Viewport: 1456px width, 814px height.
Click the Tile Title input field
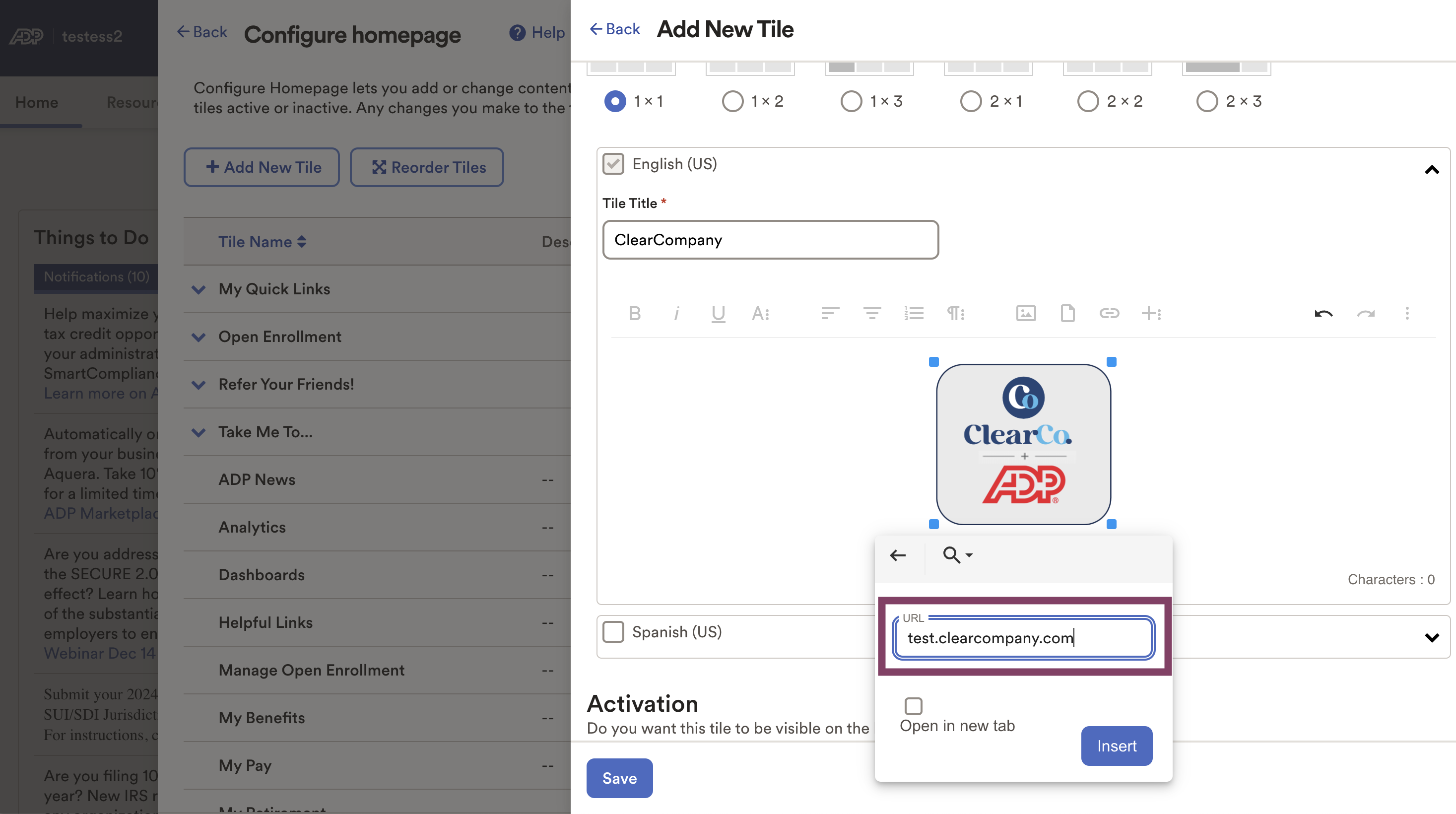770,240
